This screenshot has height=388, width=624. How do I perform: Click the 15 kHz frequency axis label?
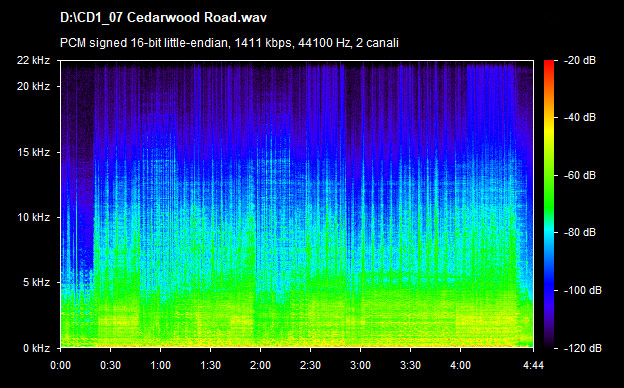coord(33,152)
